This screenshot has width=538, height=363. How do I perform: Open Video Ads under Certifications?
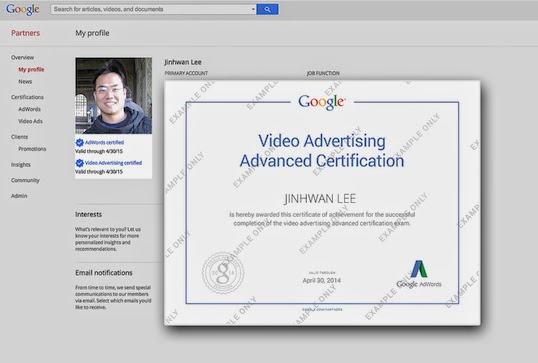pos(31,121)
